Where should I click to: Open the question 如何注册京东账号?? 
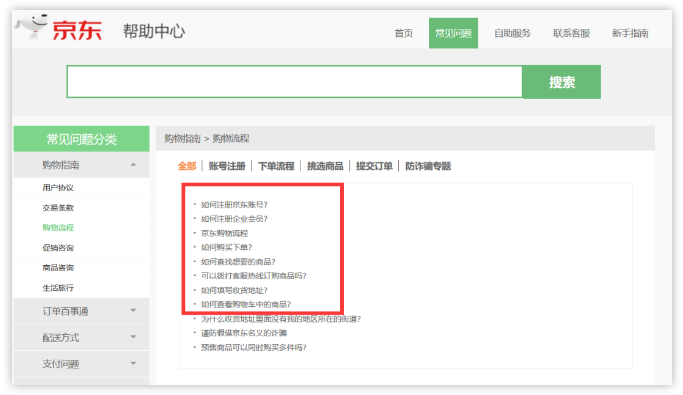(x=234, y=205)
